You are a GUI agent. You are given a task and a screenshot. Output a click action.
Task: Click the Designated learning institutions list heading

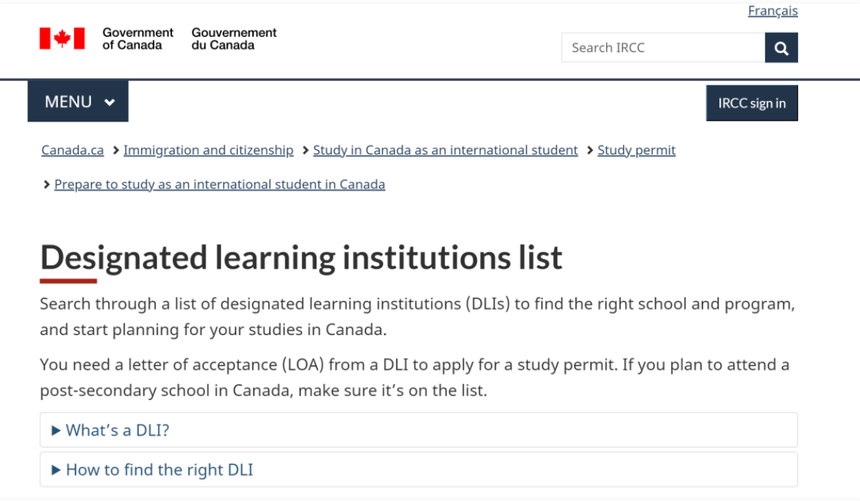(x=301, y=258)
